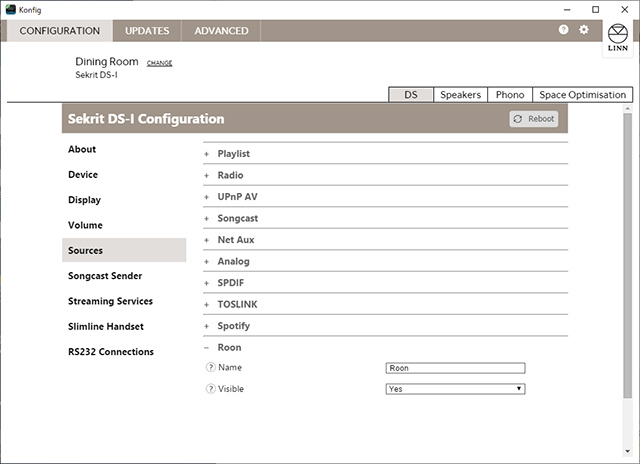Click the scrollbar up arrow
640x464 pixels.
coord(627,109)
